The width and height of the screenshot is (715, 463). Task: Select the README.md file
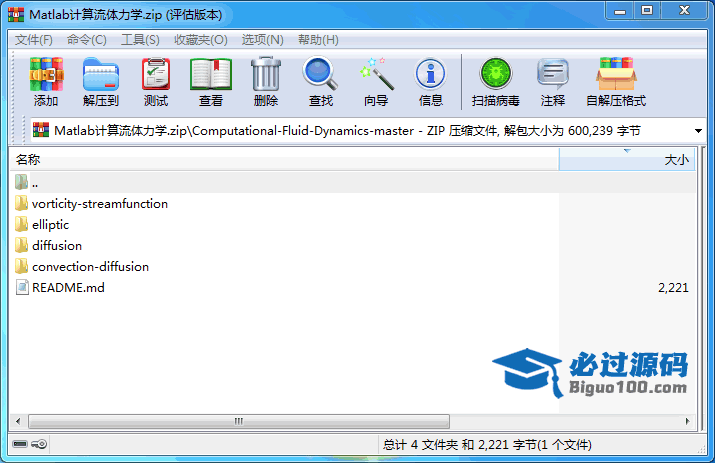[x=68, y=288]
